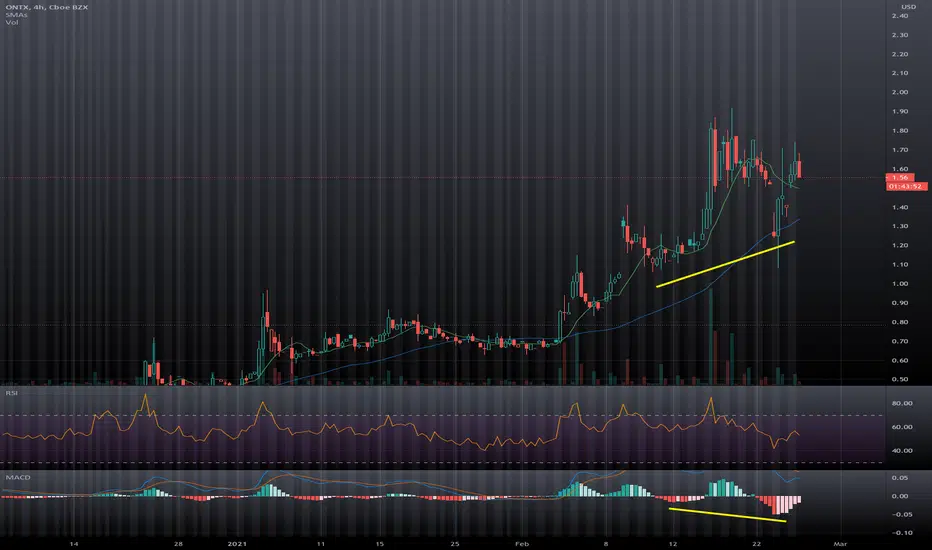932x550 pixels.
Task: Click the 1.10 price axis label
Action: click(900, 264)
